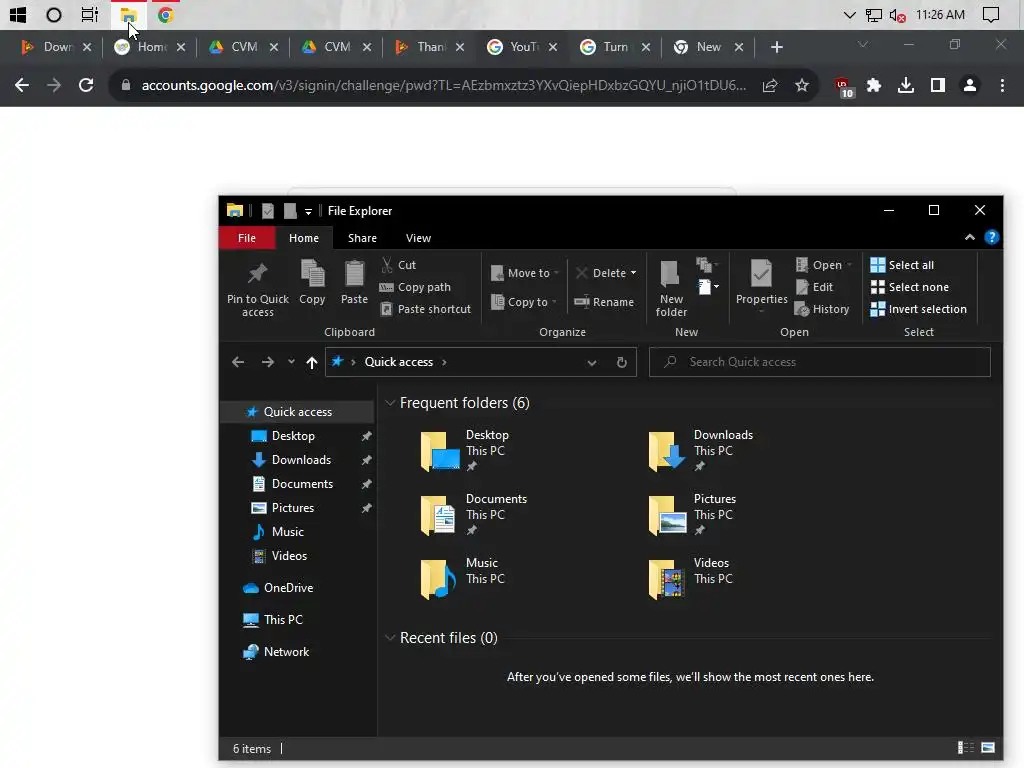The width and height of the screenshot is (1024, 768).
Task: Click Select all
Action: (x=902, y=264)
